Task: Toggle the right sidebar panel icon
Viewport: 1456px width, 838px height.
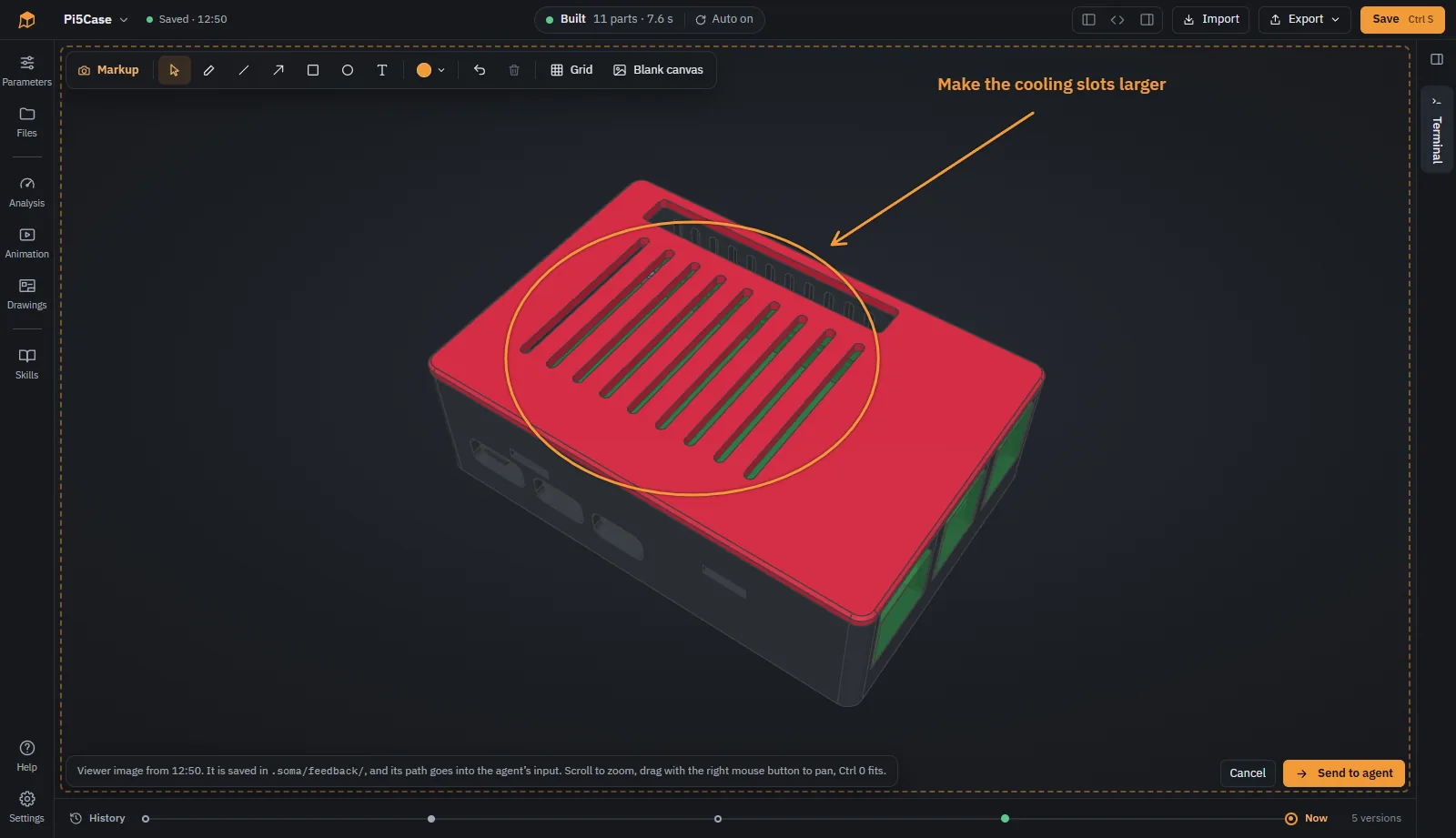Action: (x=1437, y=59)
